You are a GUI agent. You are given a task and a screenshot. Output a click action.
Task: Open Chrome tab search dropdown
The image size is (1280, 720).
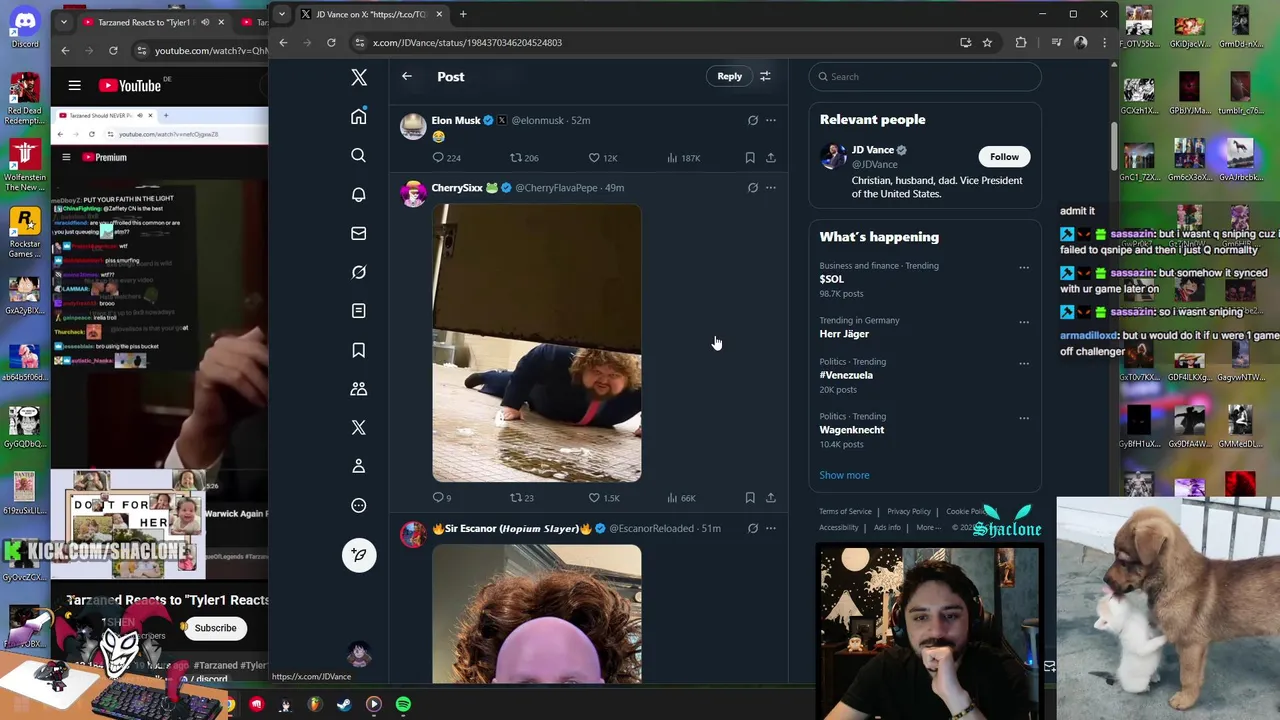pyautogui.click(x=282, y=14)
